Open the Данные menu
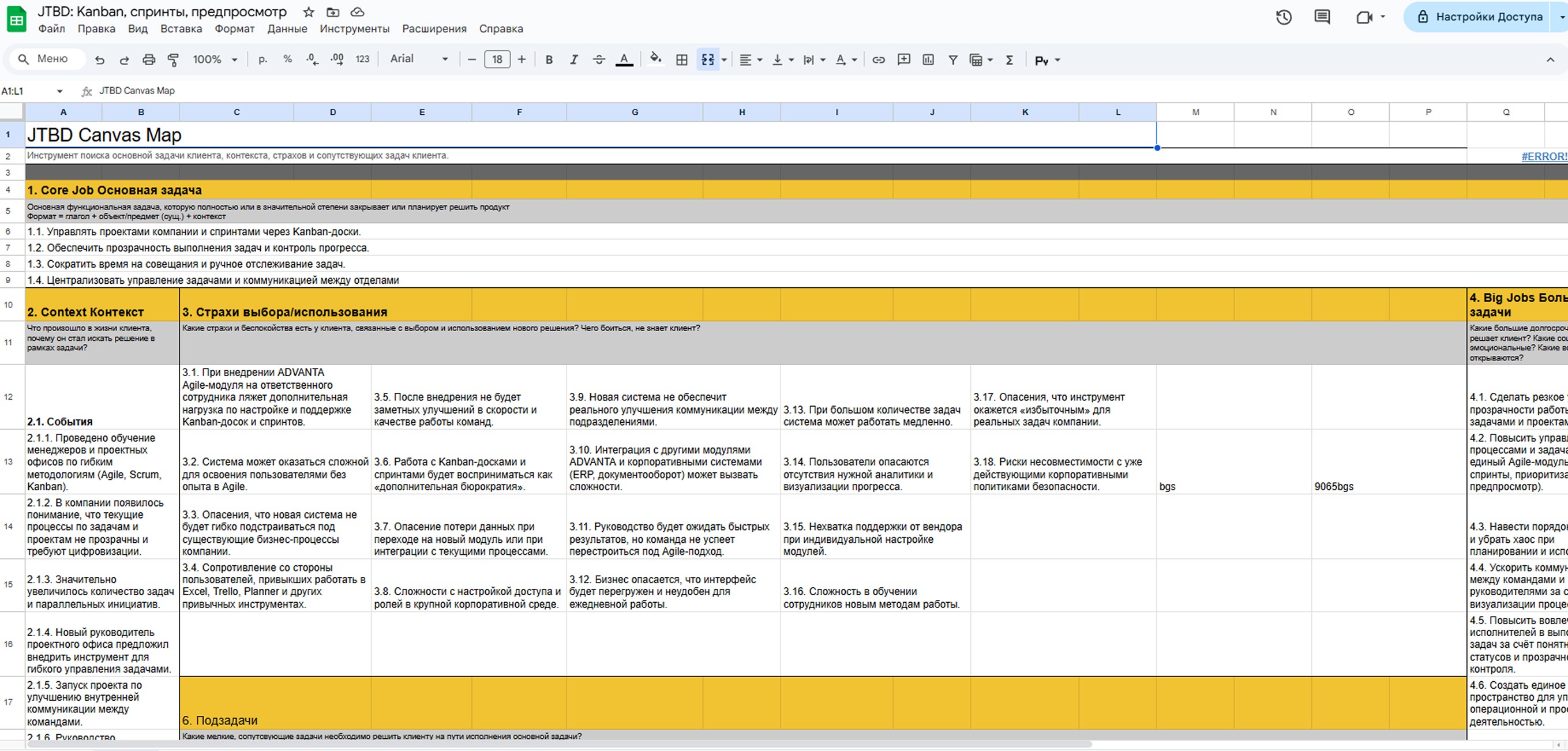Image resolution: width=1568 pixels, height=751 pixels. (287, 29)
